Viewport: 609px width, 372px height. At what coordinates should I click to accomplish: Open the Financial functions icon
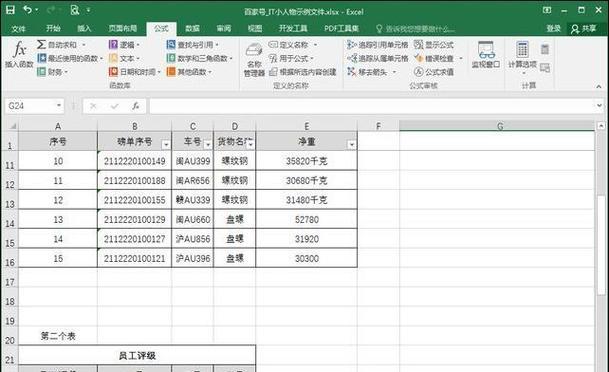pos(42,71)
